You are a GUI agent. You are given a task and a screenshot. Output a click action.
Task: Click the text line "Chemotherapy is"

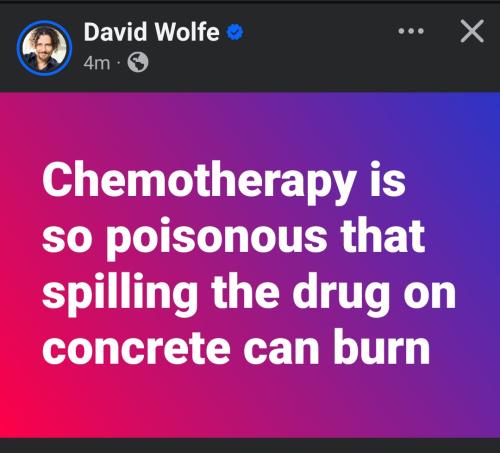(x=224, y=182)
